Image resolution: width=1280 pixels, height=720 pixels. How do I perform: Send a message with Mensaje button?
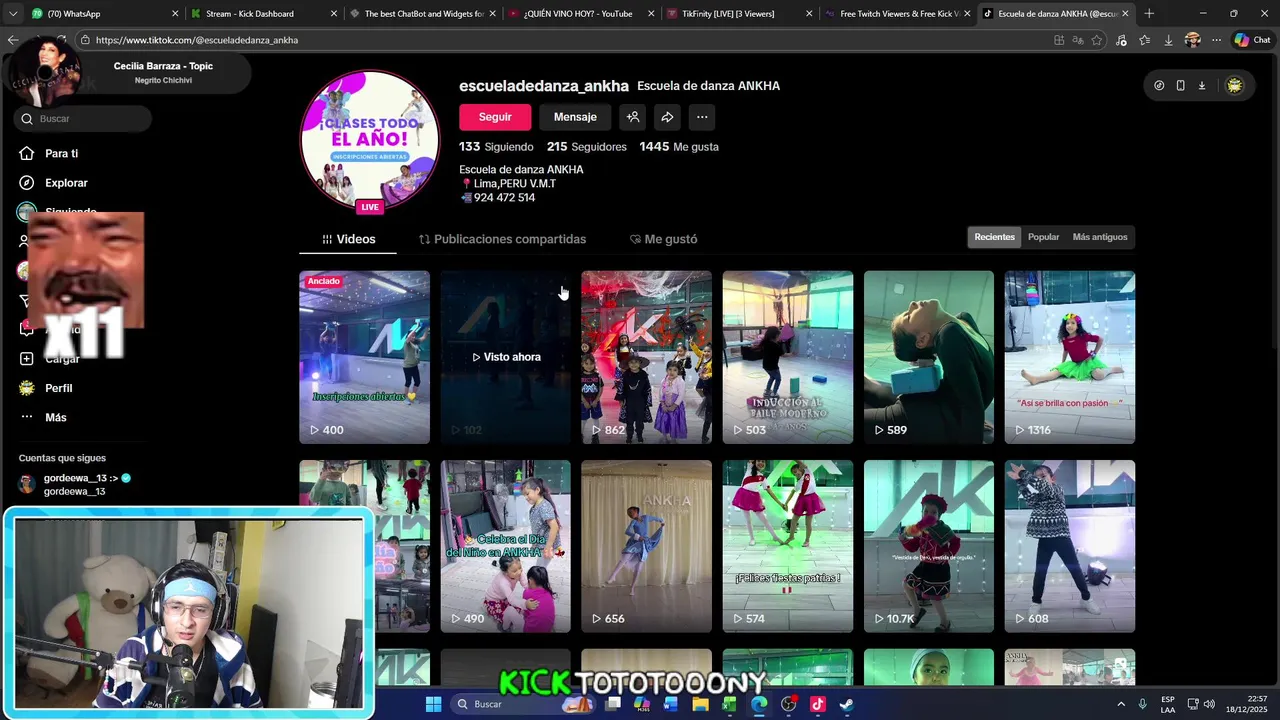pos(575,117)
